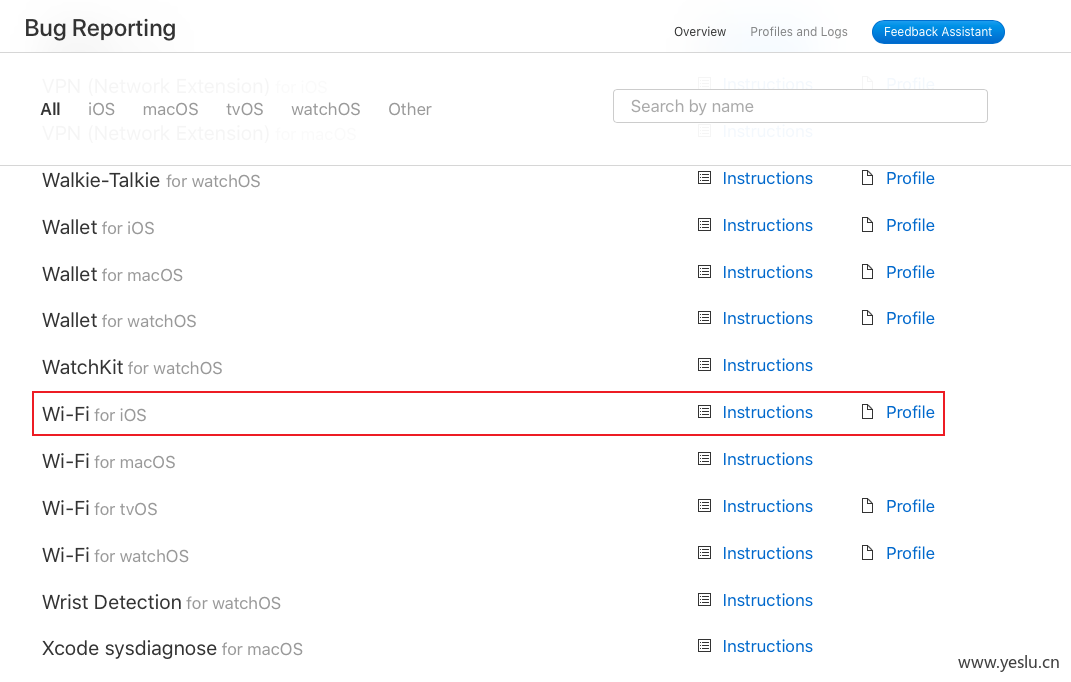Click the 'Wi-Fi for watchOS' row title
The image size is (1071, 682).
[115, 555]
